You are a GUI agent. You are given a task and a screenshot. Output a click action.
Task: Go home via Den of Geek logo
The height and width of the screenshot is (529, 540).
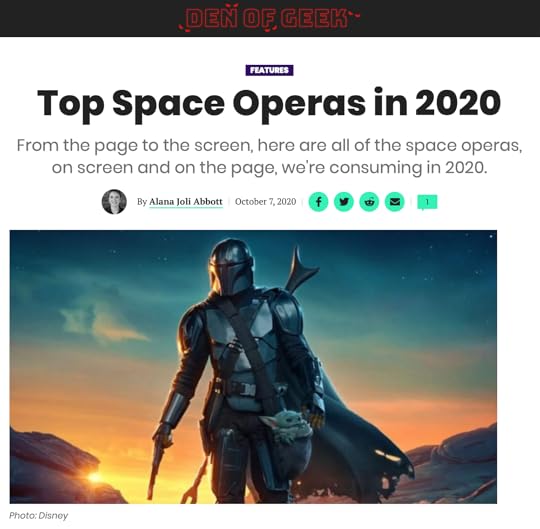pos(270,18)
